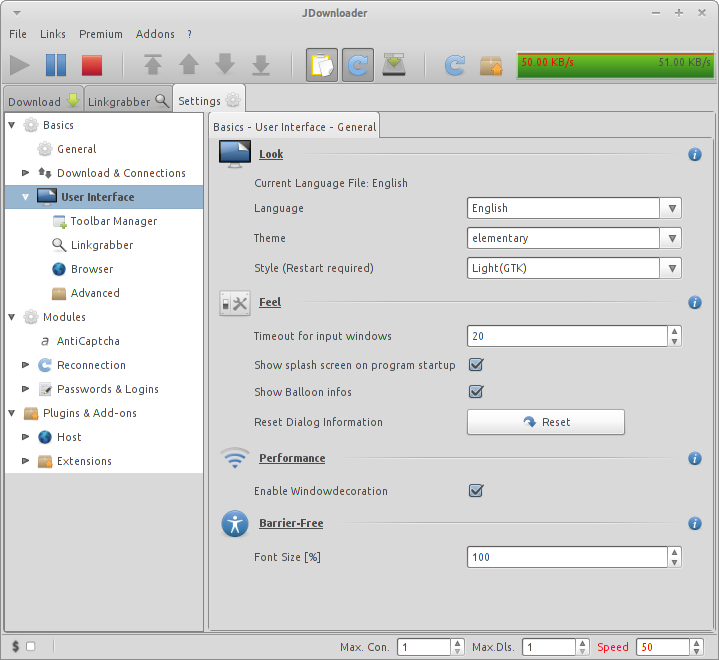Open Linkgrabber under User Interface
Screen dimensions: 719x660
102,245
